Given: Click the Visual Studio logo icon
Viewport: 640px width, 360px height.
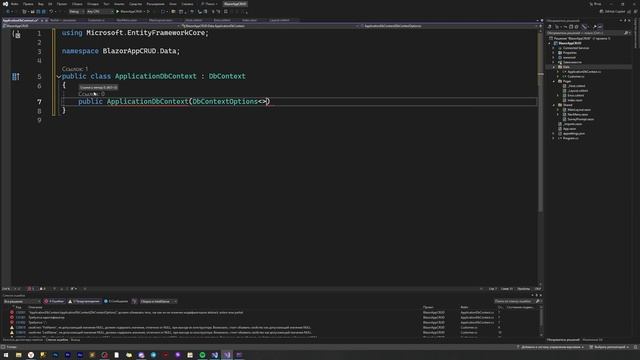Looking at the screenshot, I should (5, 4).
